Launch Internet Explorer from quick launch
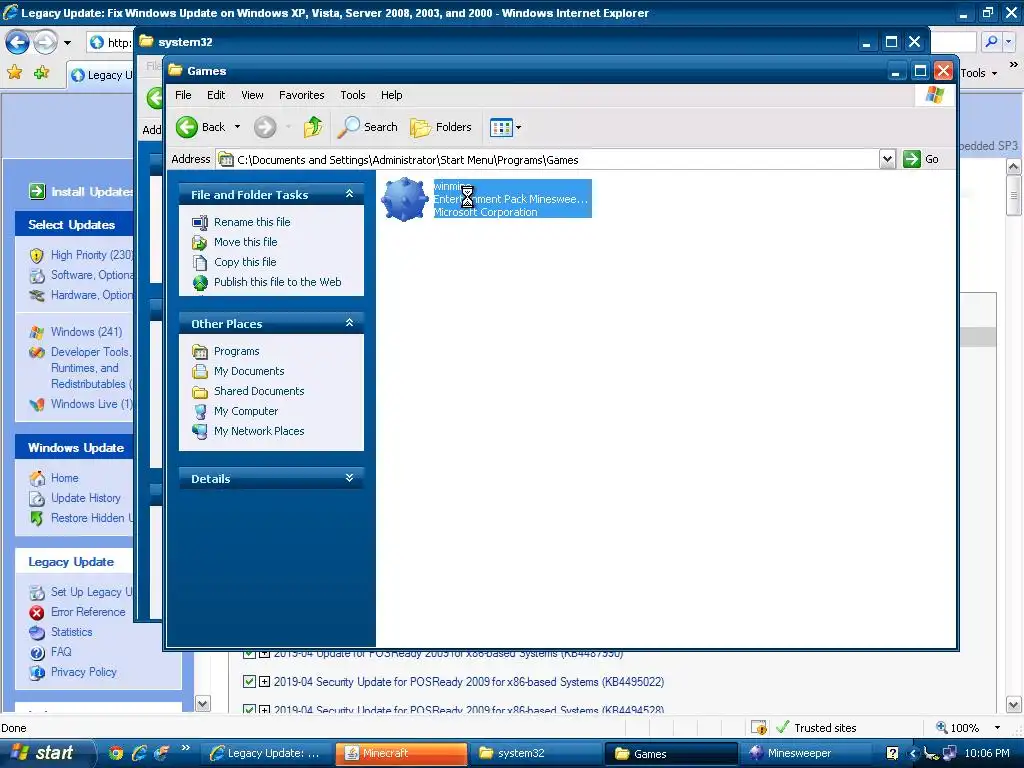This screenshot has height=768, width=1024. [x=139, y=753]
